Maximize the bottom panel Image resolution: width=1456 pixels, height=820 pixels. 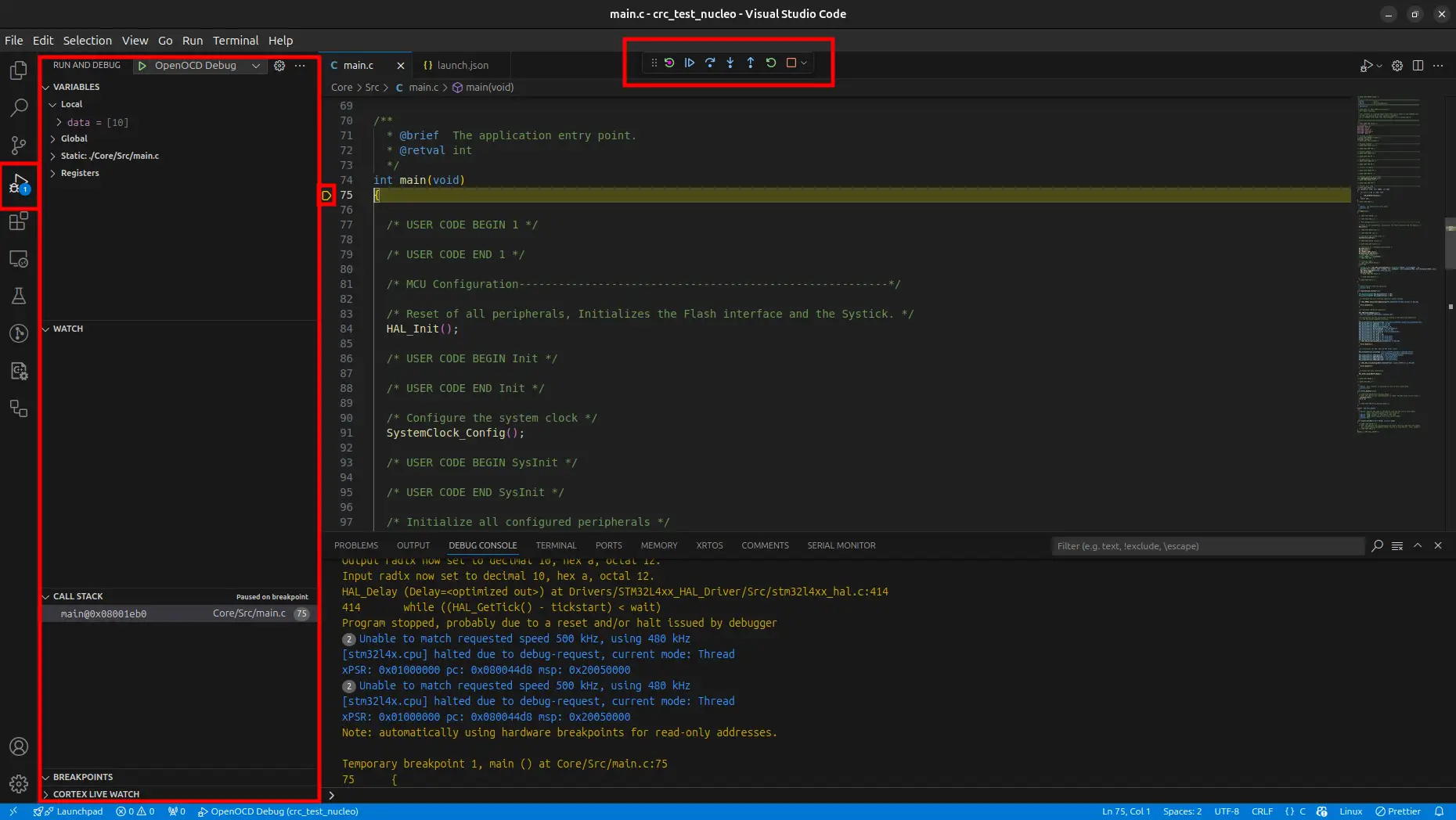1418,545
